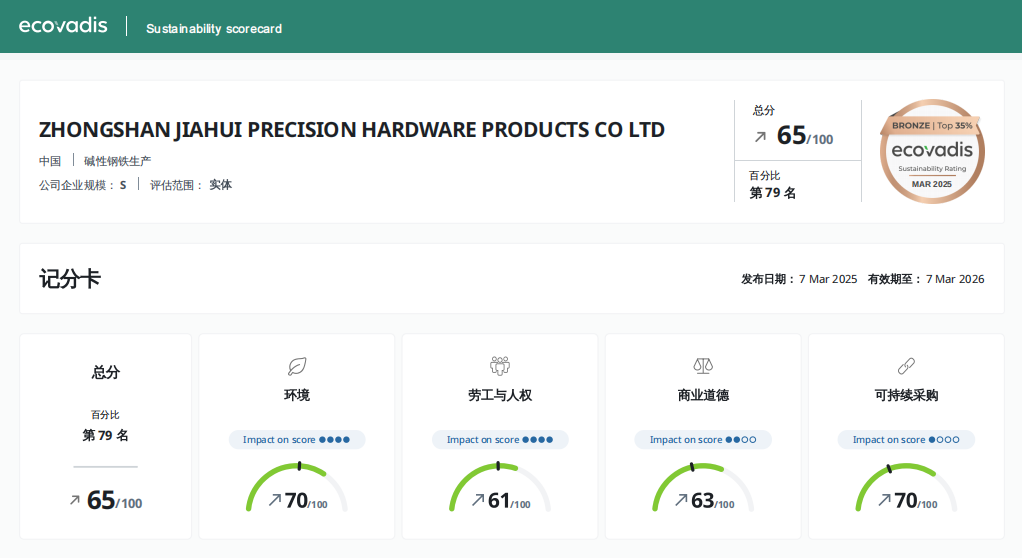
Task: Click the 劳工与人权 people icon
Action: [x=500, y=365]
